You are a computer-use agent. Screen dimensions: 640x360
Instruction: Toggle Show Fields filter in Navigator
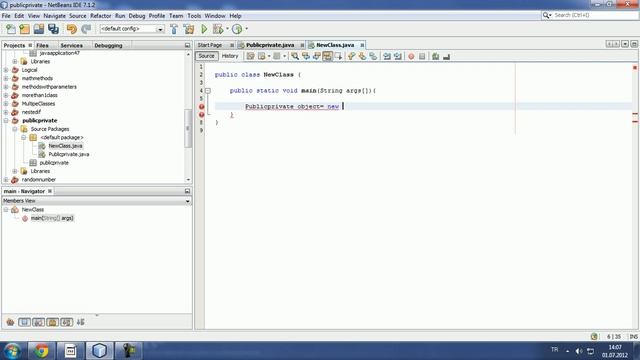point(24,322)
